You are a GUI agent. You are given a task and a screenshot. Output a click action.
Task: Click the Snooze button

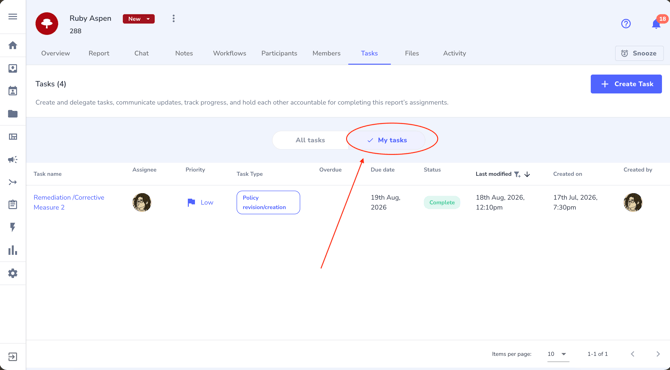pos(639,53)
